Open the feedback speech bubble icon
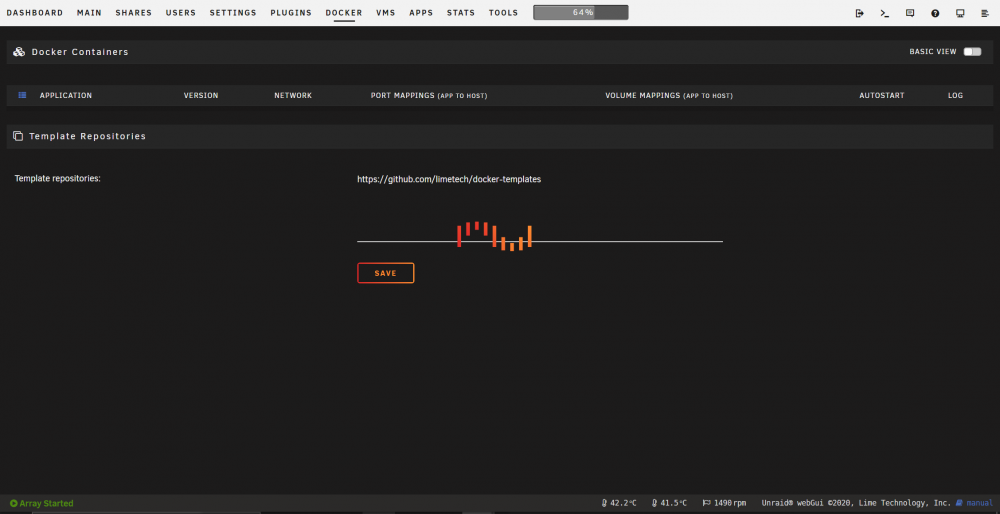 (x=910, y=13)
